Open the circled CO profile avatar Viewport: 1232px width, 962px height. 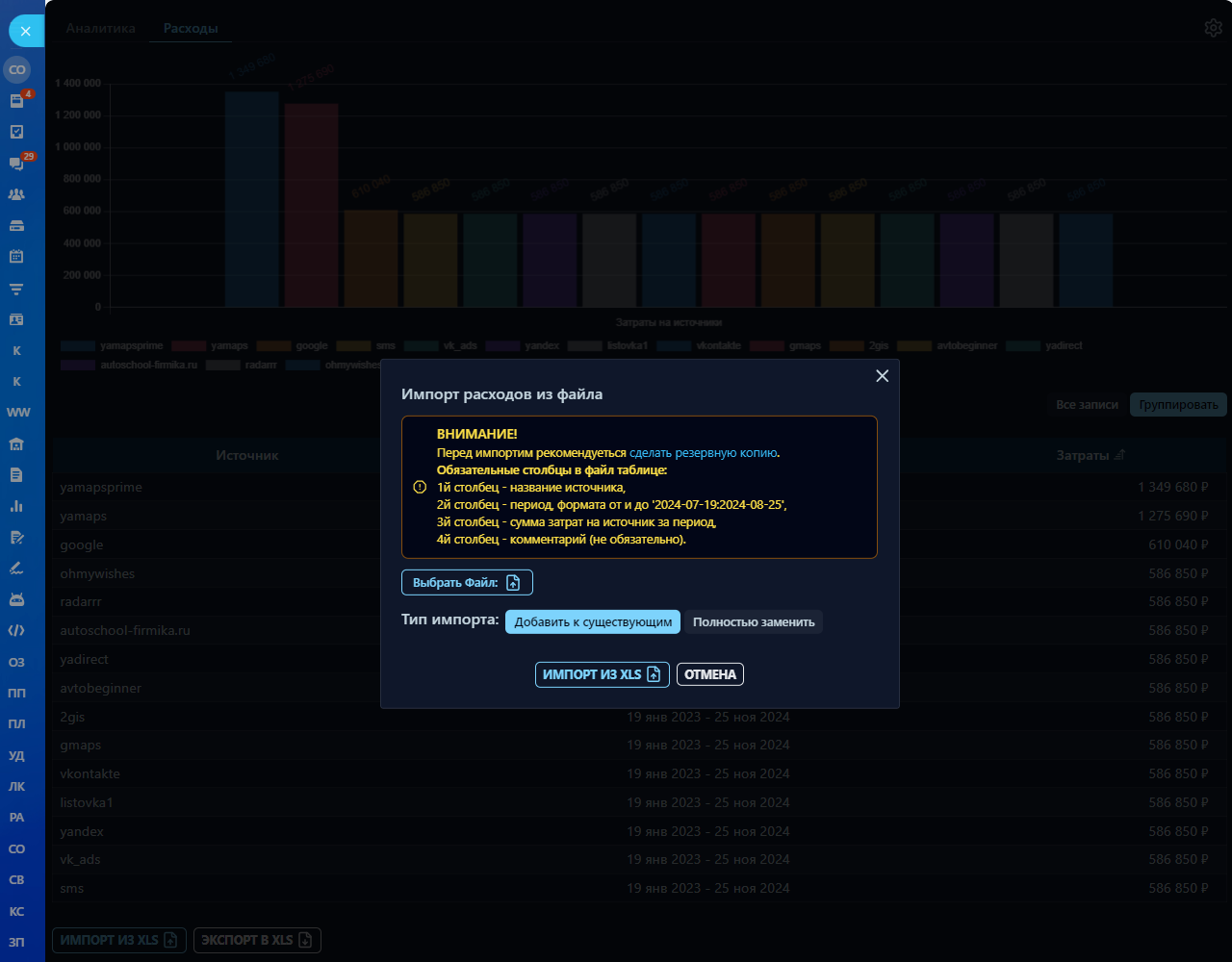pos(16,69)
